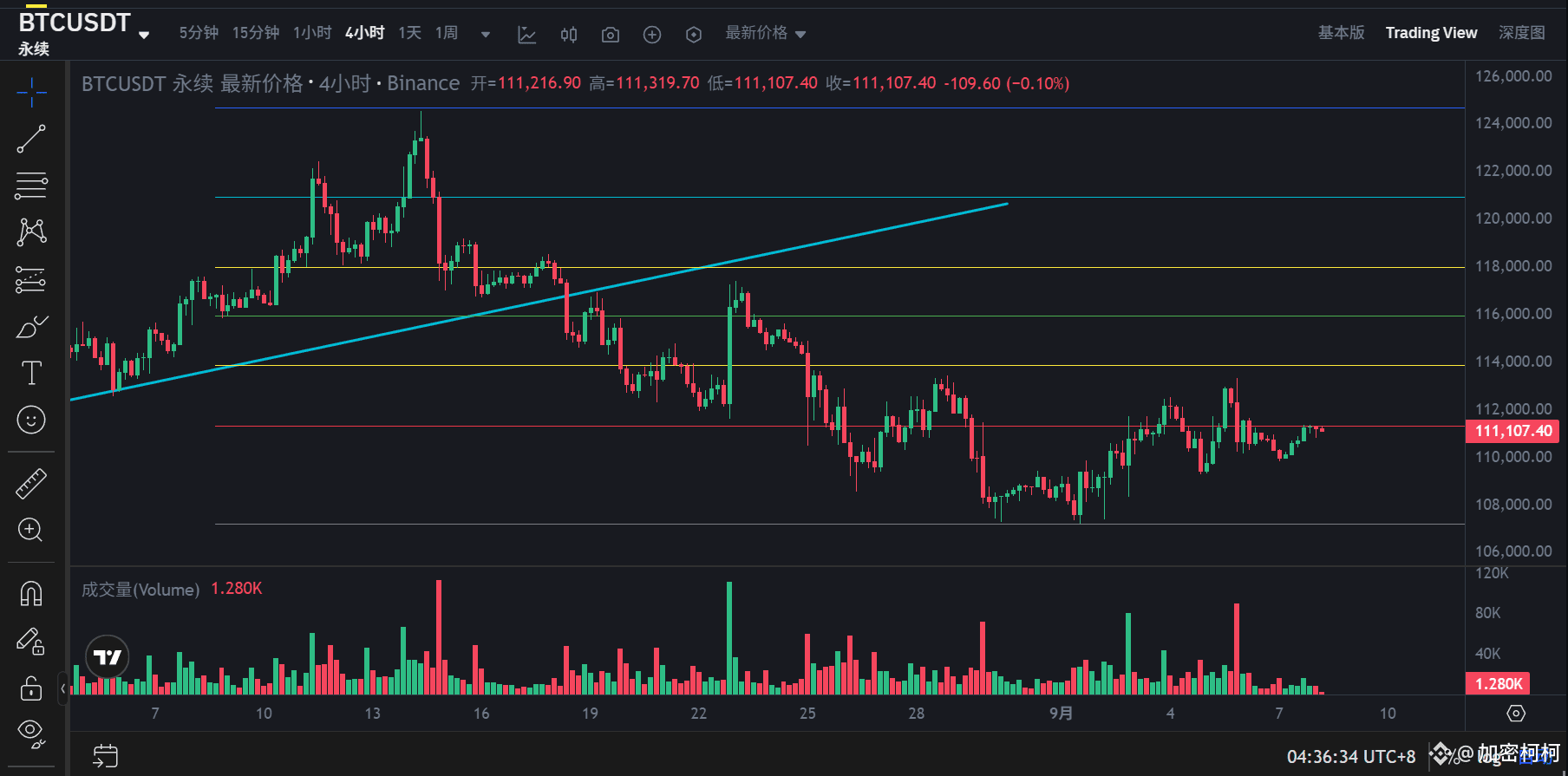
Task: Expand more time intervals dropdown arrow
Action: click(x=486, y=35)
